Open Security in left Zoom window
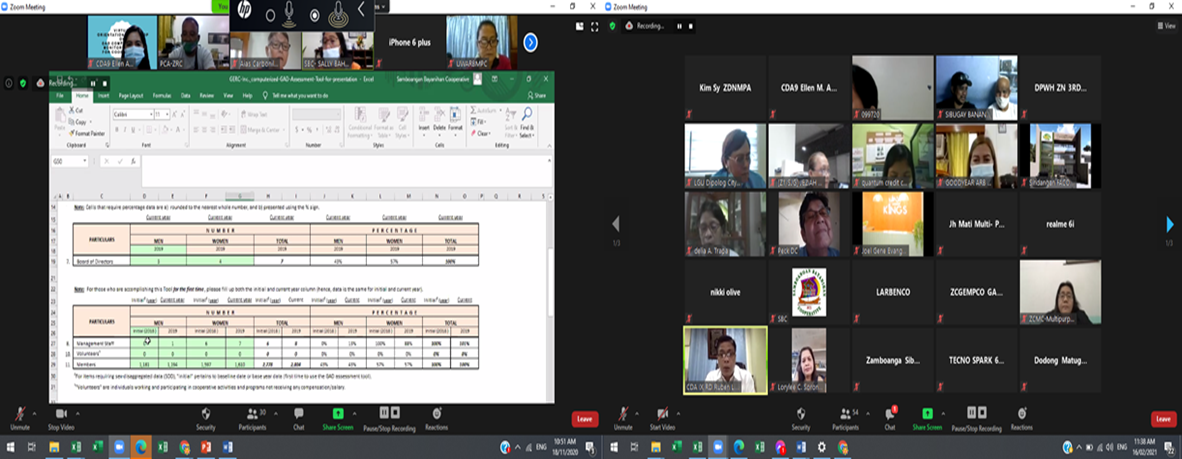The width and height of the screenshot is (1182, 459). click(x=206, y=418)
